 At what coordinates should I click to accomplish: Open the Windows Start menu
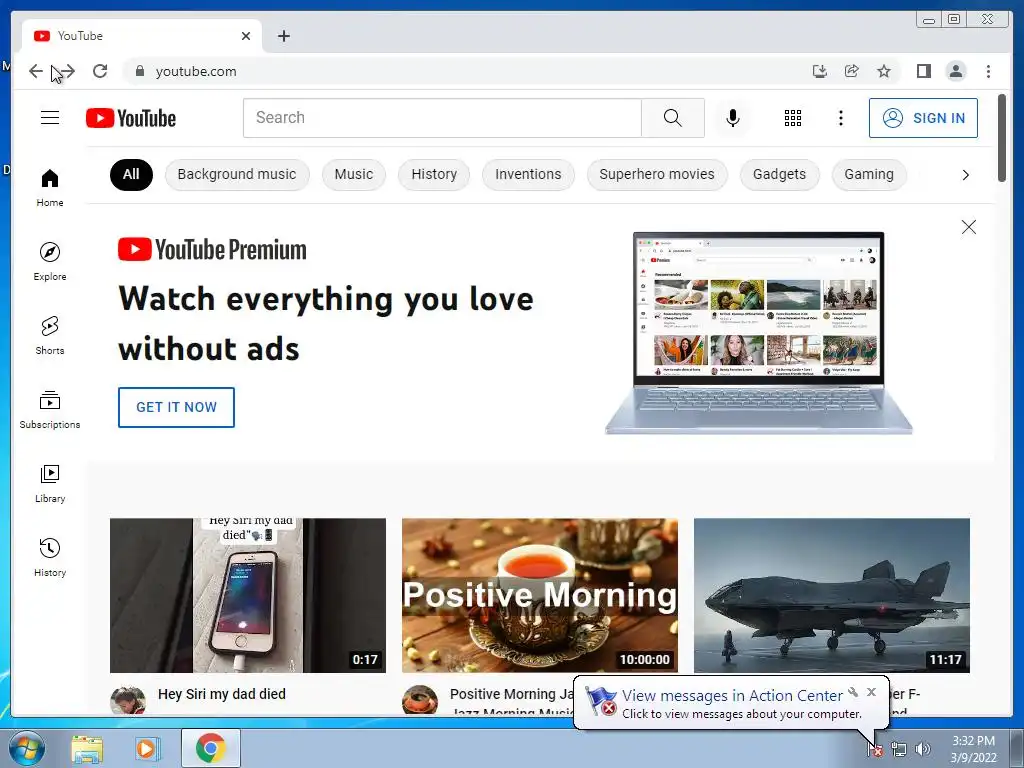pos(27,748)
